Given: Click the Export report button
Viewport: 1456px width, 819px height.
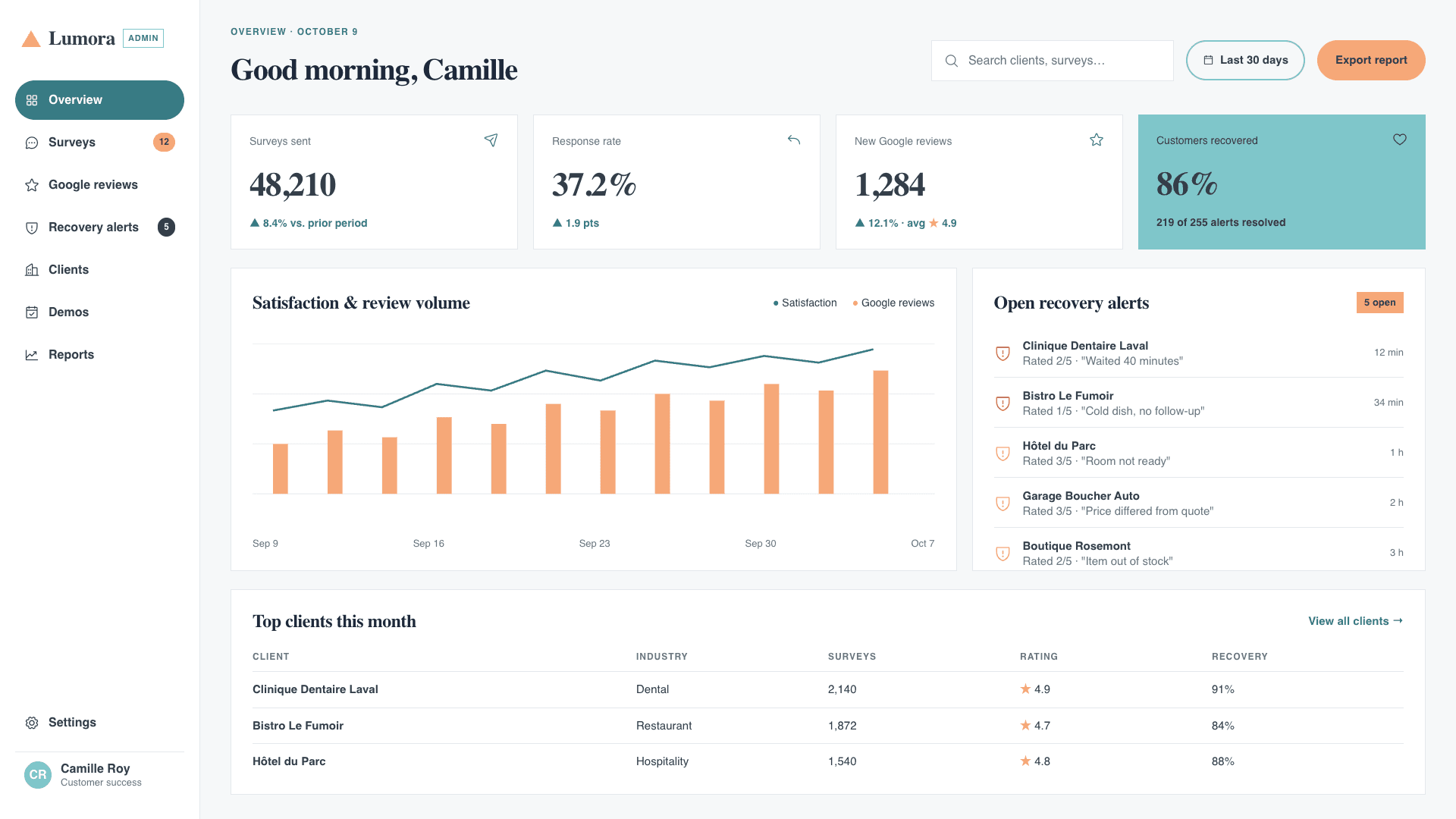Looking at the screenshot, I should 1371,61.
